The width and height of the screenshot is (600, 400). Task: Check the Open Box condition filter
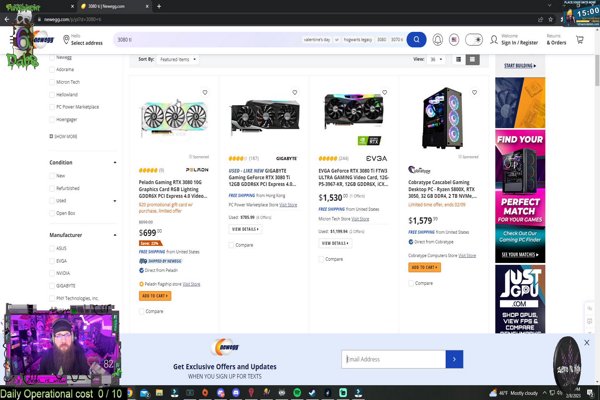(x=52, y=213)
